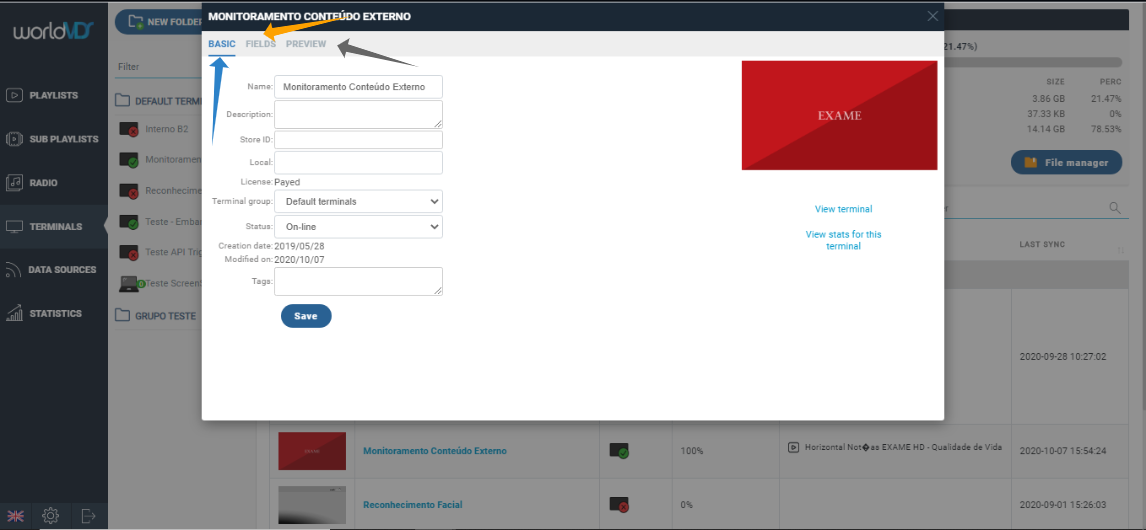Open Monitoramento Conteúdo Externo link in table
The image size is (1146, 530).
click(x=435, y=451)
